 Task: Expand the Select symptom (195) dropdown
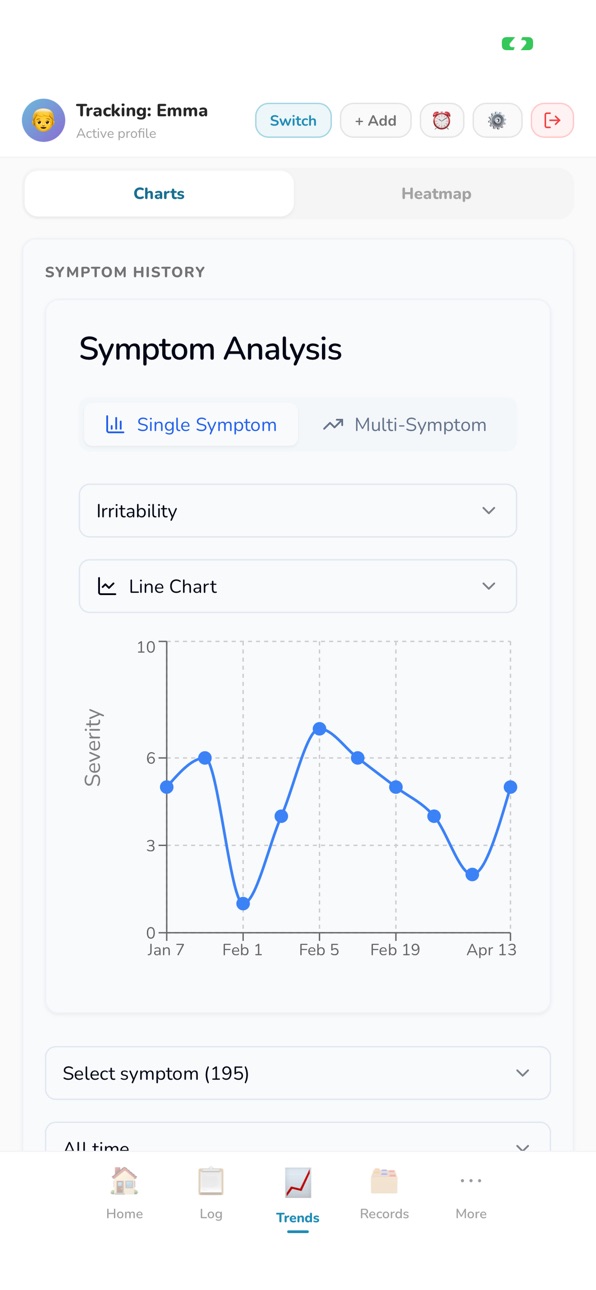click(x=298, y=1073)
